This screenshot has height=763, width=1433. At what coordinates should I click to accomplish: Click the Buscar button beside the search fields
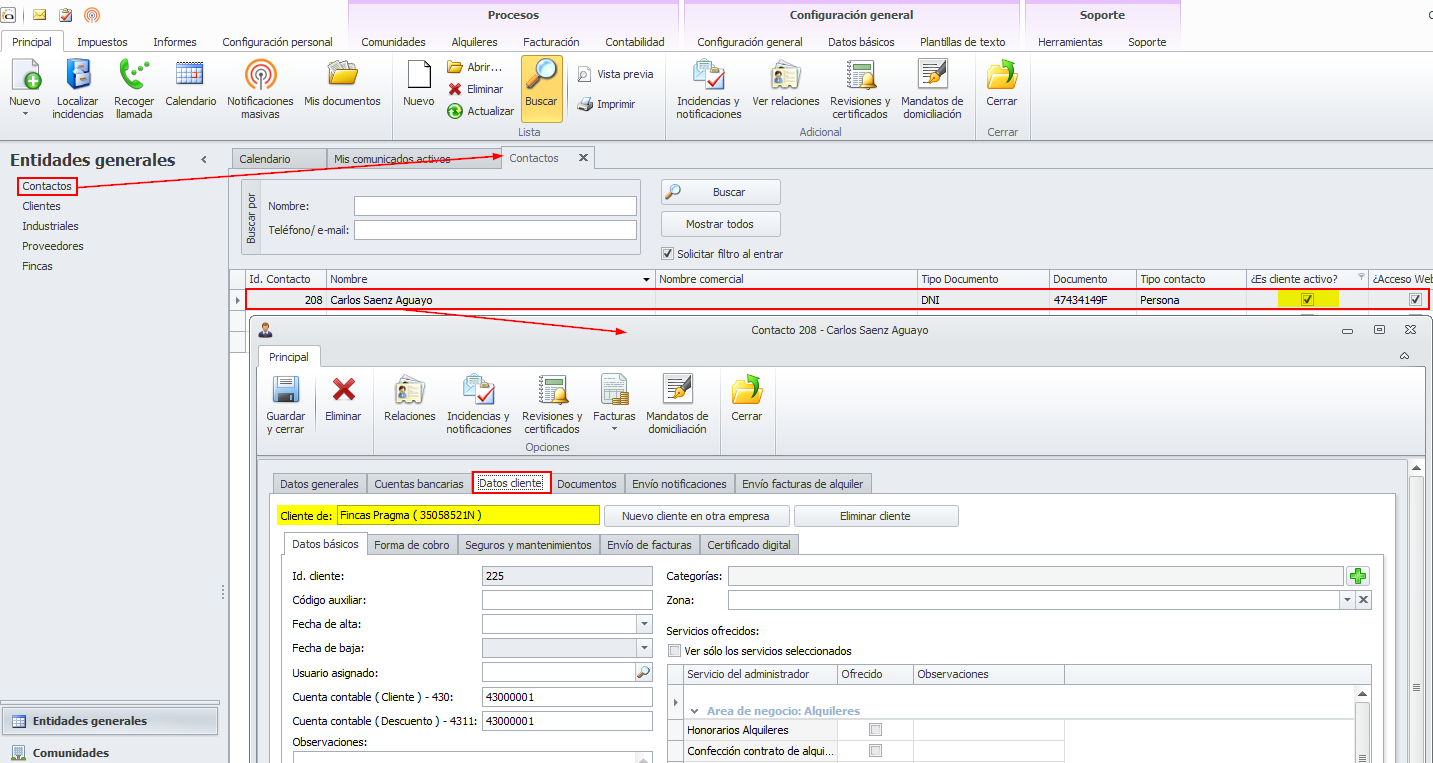(721, 192)
